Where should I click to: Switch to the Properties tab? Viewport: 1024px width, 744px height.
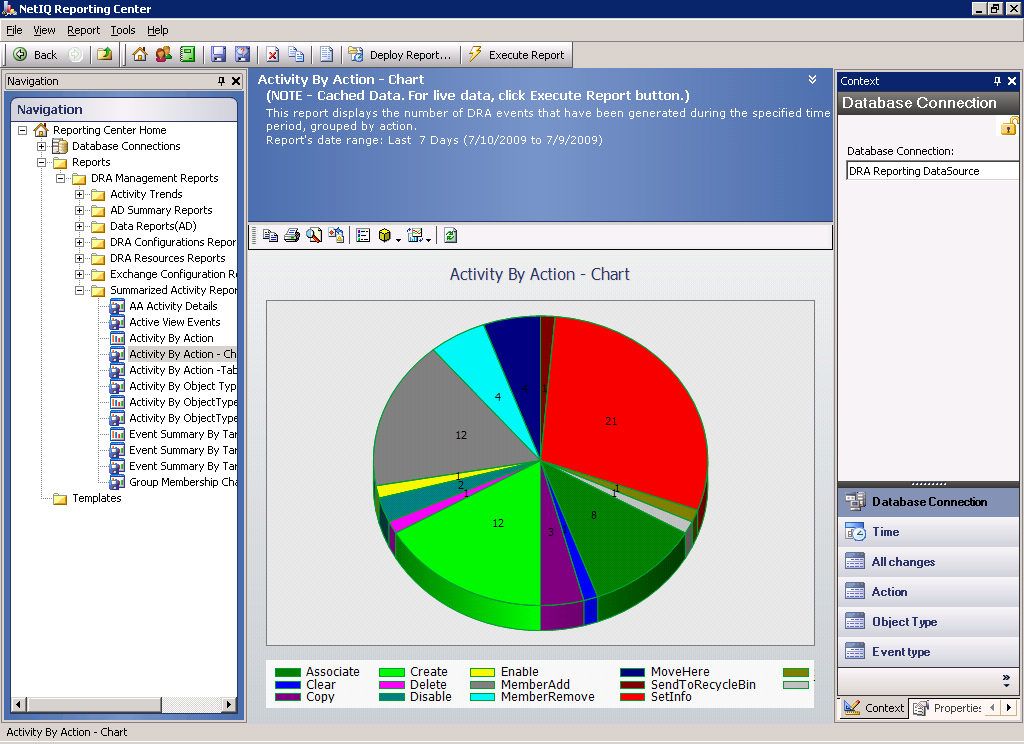pos(956,708)
